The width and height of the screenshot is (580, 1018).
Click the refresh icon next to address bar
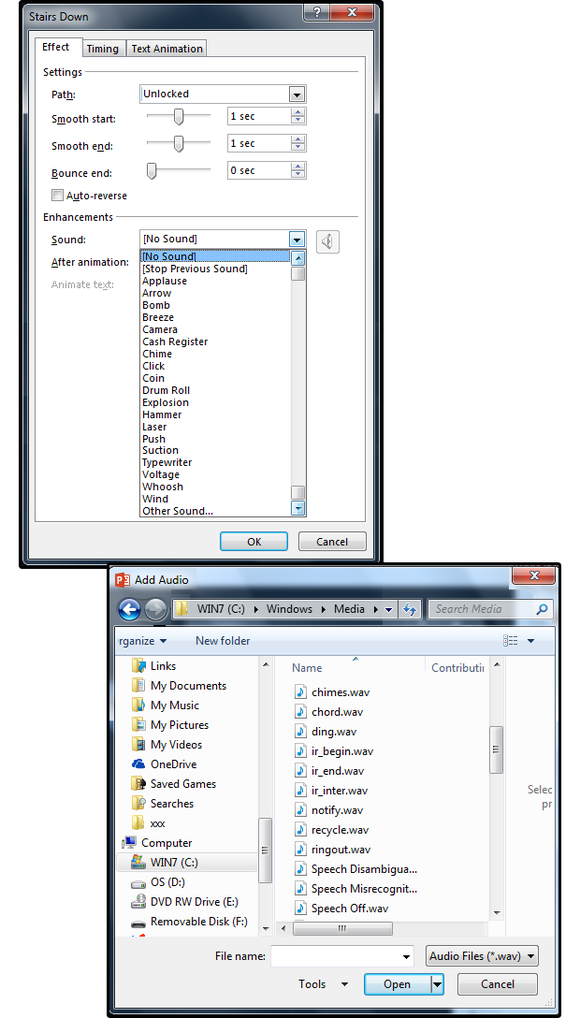pyautogui.click(x=409, y=609)
